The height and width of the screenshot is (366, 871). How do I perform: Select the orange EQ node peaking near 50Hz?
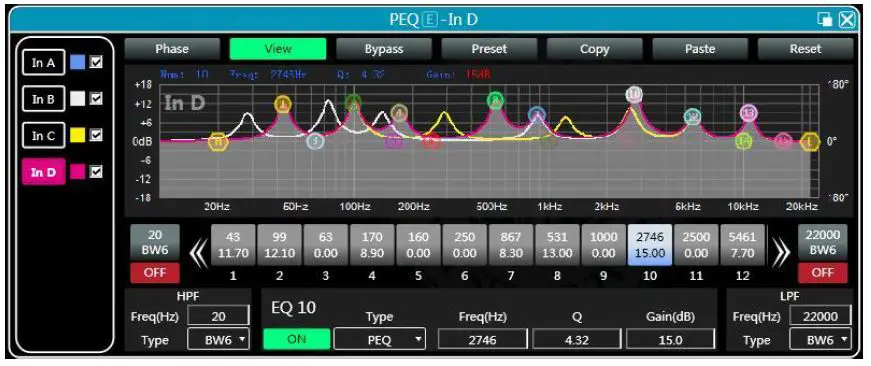[x=283, y=103]
